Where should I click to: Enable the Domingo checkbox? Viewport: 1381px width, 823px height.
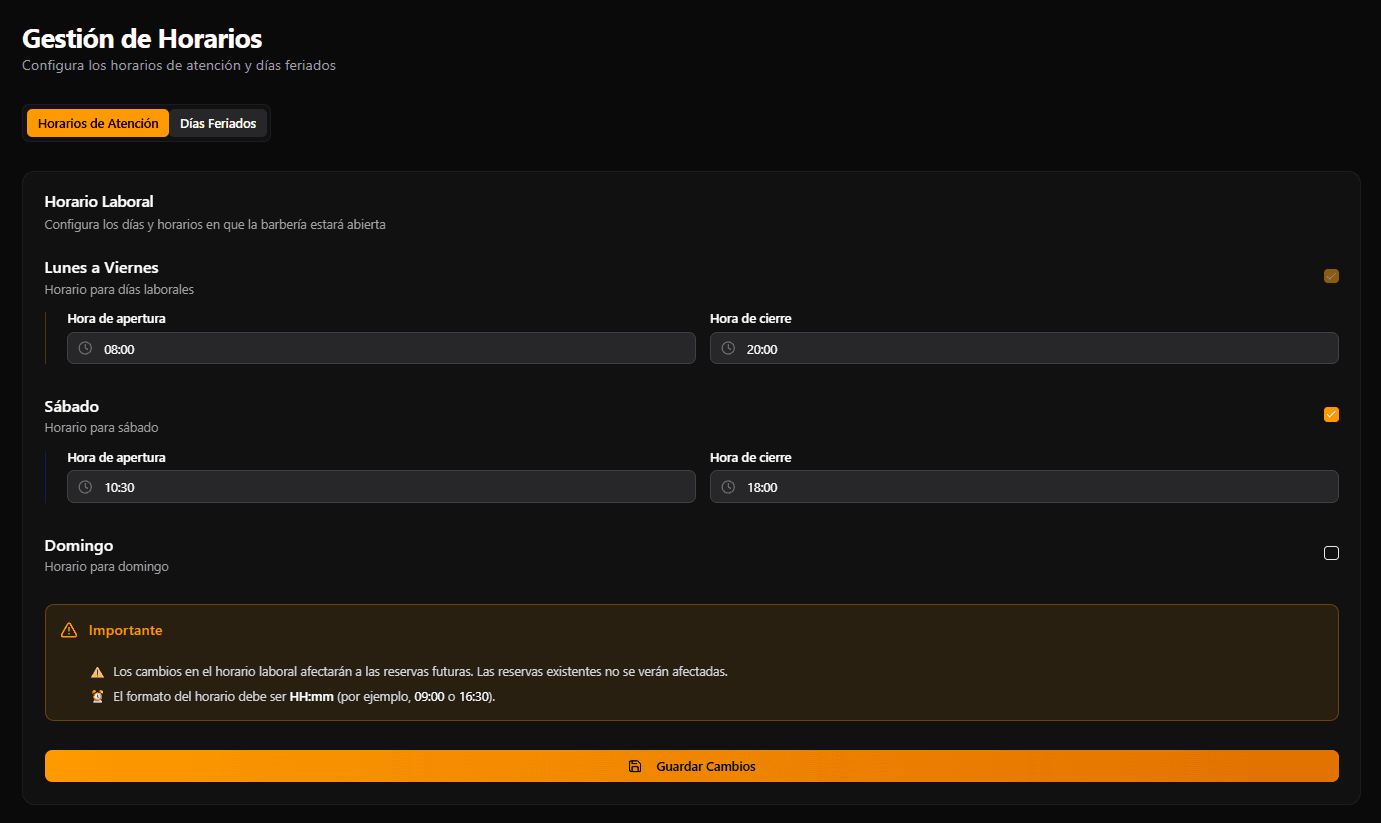coord(1331,553)
